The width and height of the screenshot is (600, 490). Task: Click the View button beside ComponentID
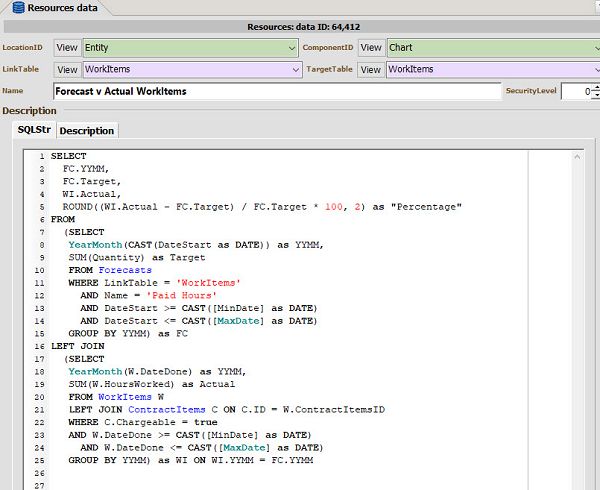tap(371, 48)
